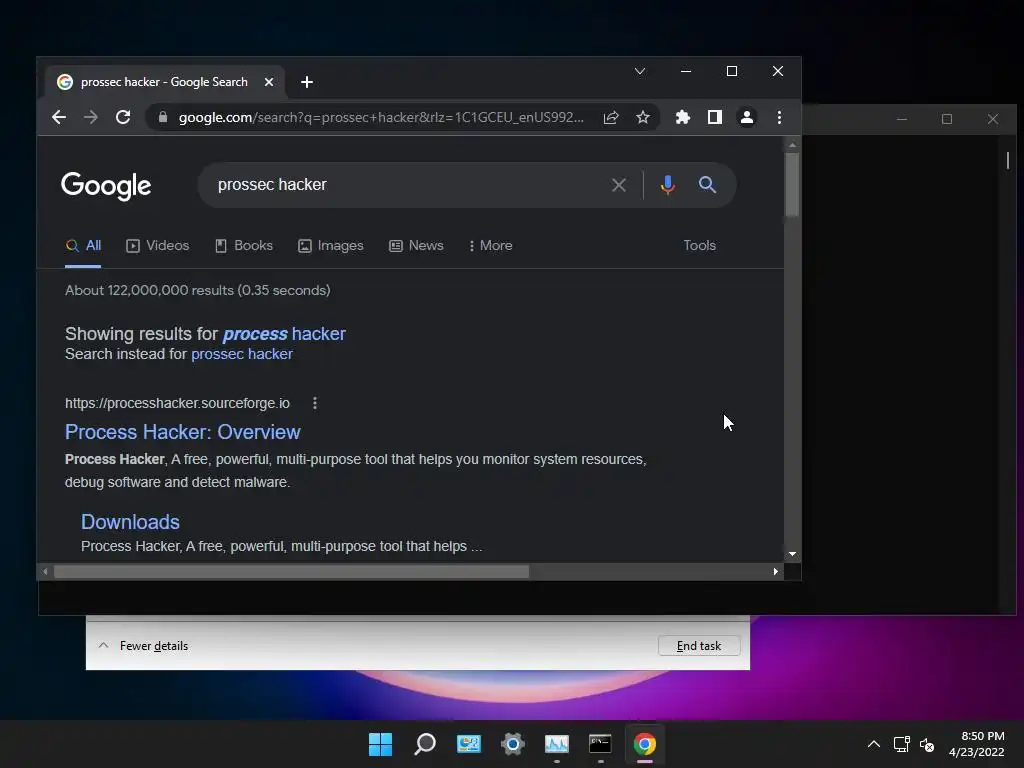Start voice search with the microphone icon

pyautogui.click(x=667, y=185)
